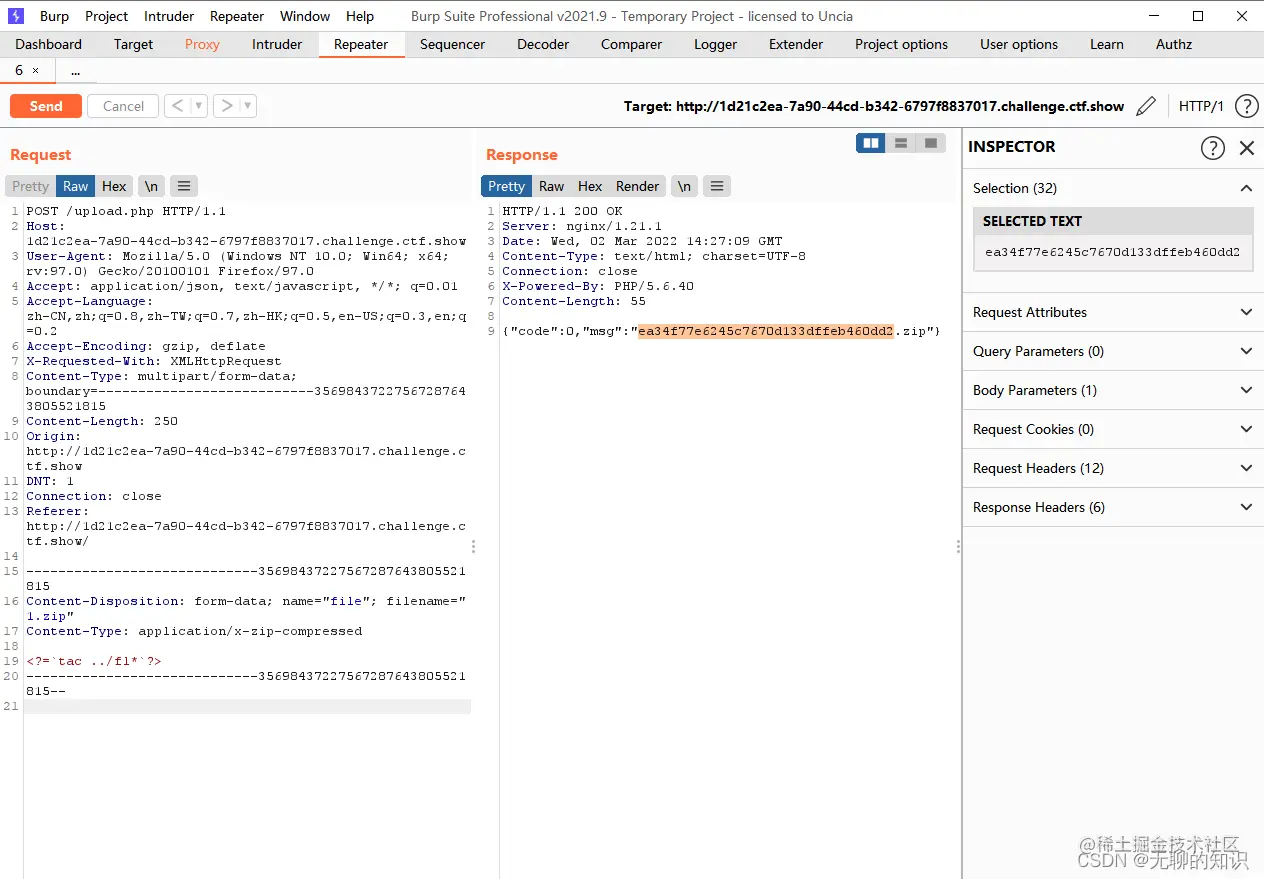Close the Inspector panel
Screen dimensions: 1264x879
point(1247,148)
